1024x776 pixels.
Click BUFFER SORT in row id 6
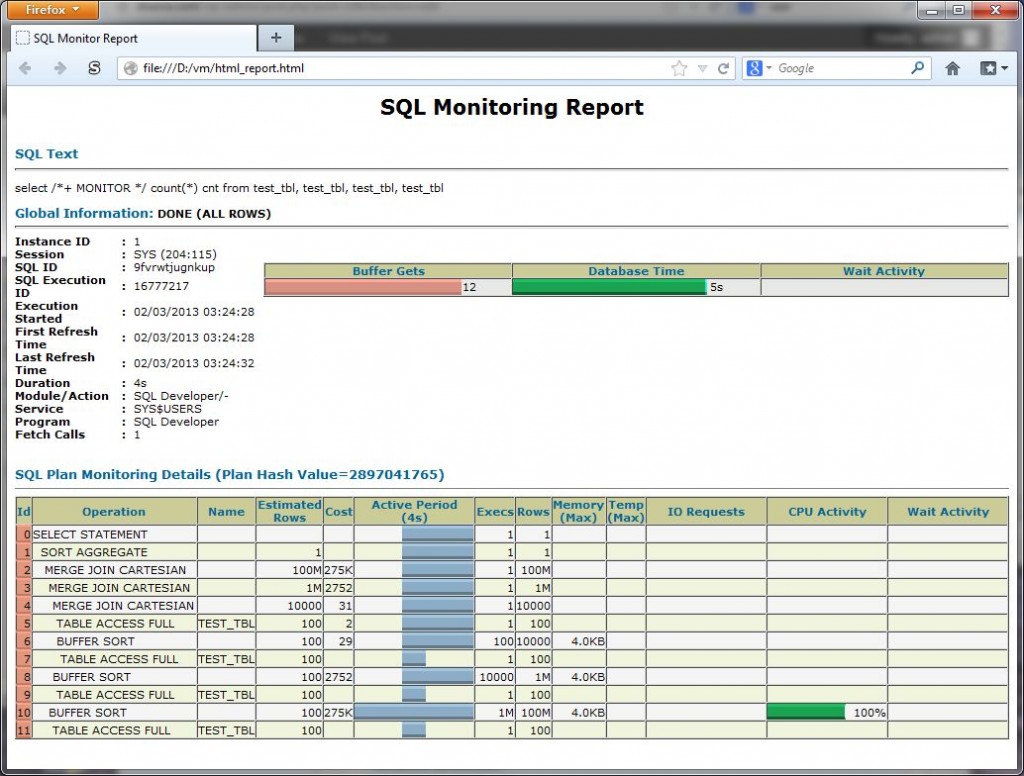[x=95, y=641]
